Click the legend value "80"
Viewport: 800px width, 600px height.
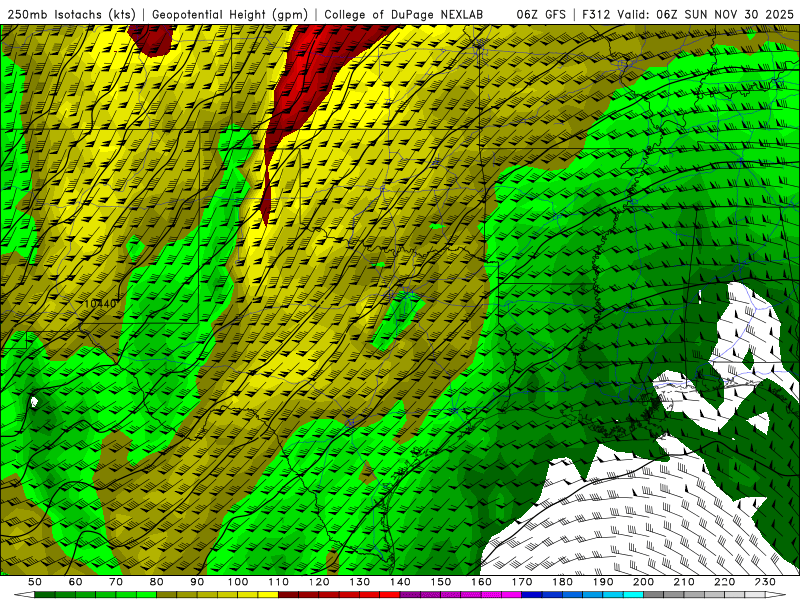[x=157, y=582]
